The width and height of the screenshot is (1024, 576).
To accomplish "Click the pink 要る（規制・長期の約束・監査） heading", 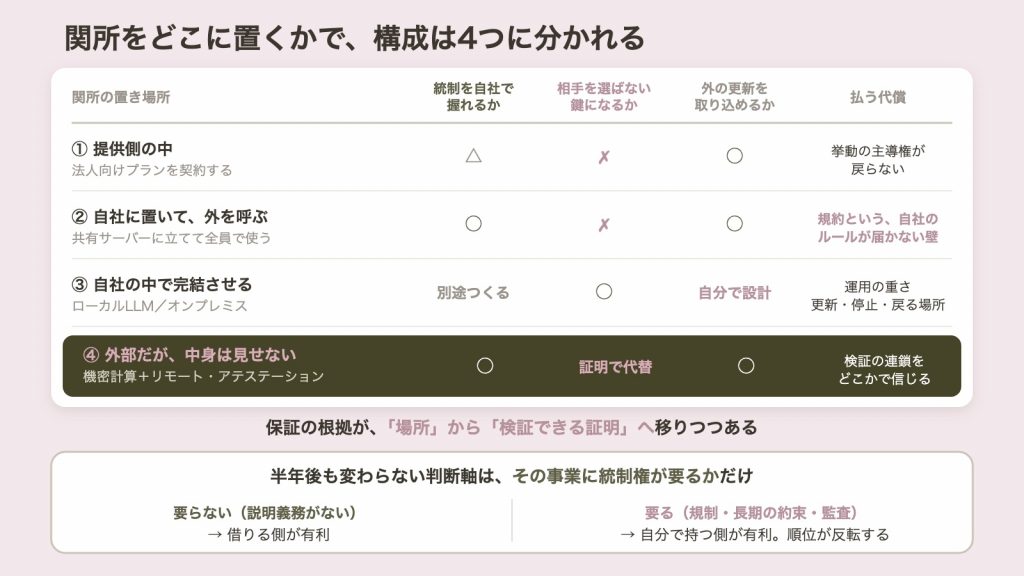I will pyautogui.click(x=750, y=513).
